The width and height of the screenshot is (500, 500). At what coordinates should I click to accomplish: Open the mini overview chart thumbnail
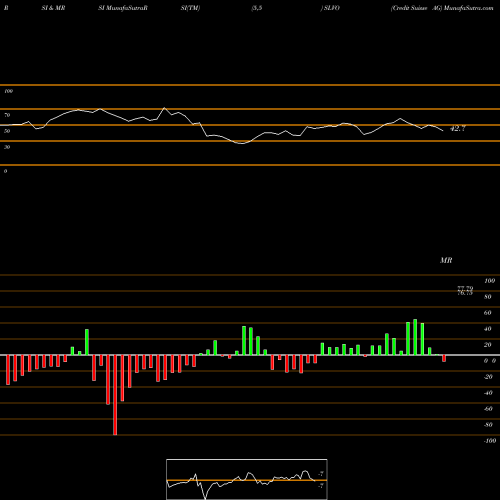(x=247, y=479)
